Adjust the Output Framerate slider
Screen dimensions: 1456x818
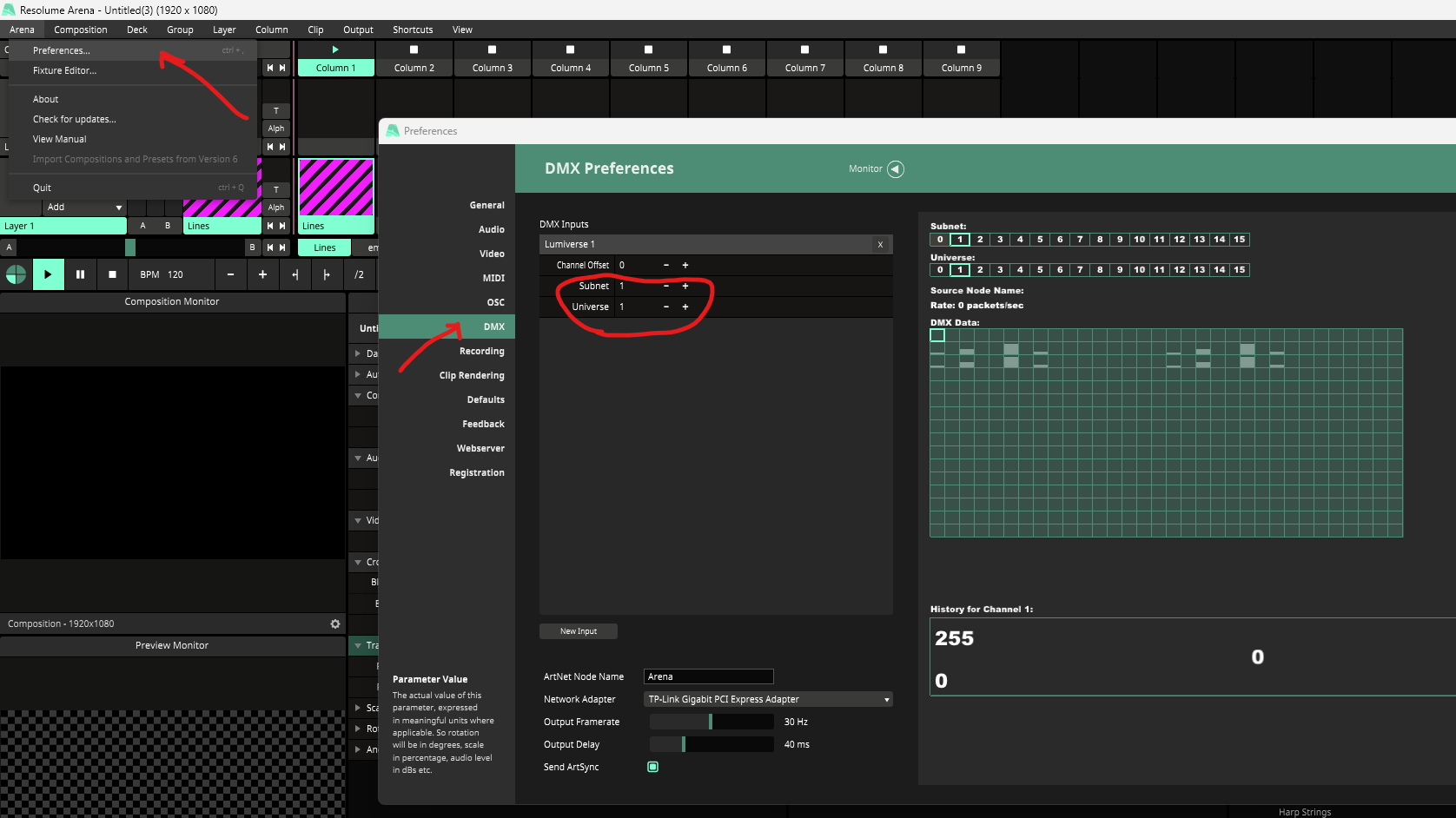pos(711,722)
